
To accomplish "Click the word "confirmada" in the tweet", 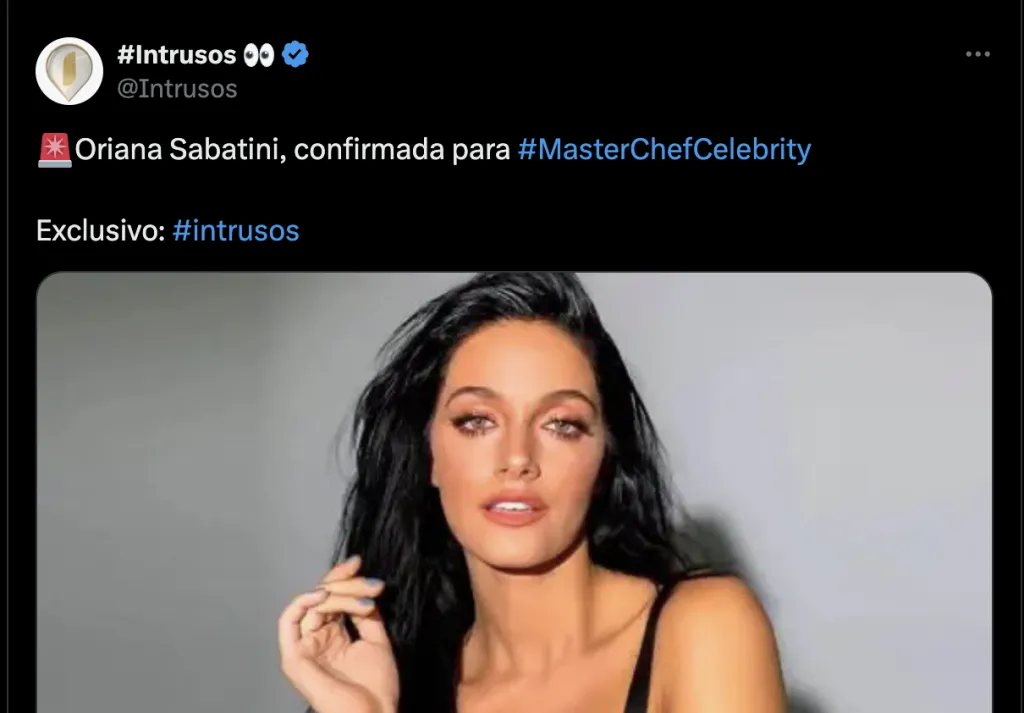I will pyautogui.click(x=369, y=150).
